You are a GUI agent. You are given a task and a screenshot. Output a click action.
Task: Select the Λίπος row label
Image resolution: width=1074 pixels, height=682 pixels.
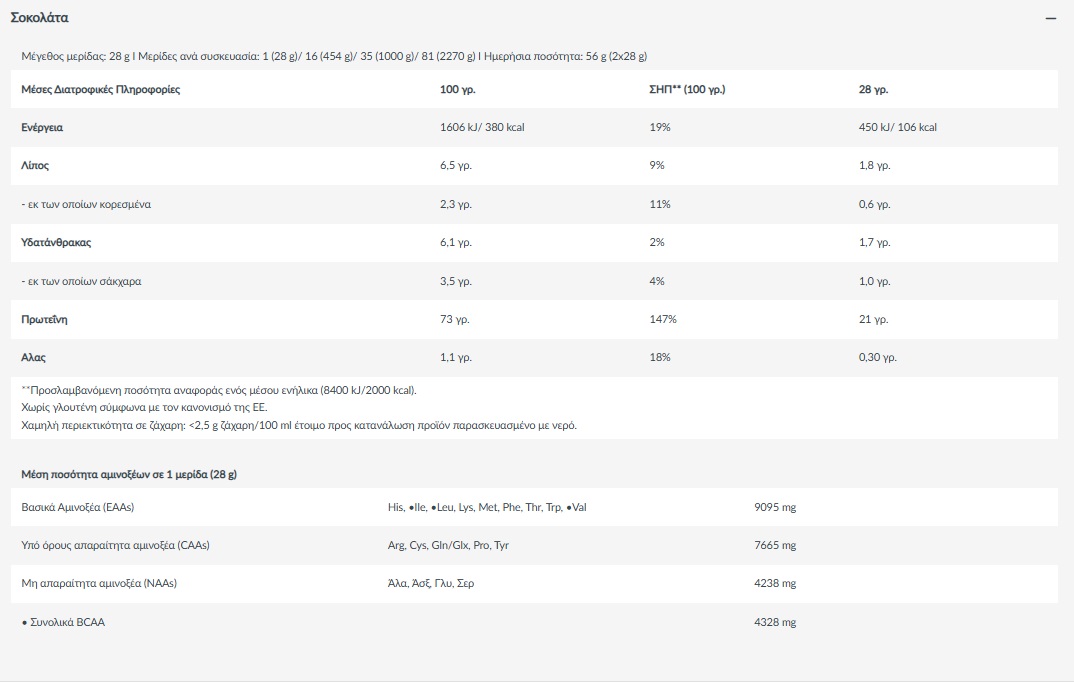tap(35, 166)
